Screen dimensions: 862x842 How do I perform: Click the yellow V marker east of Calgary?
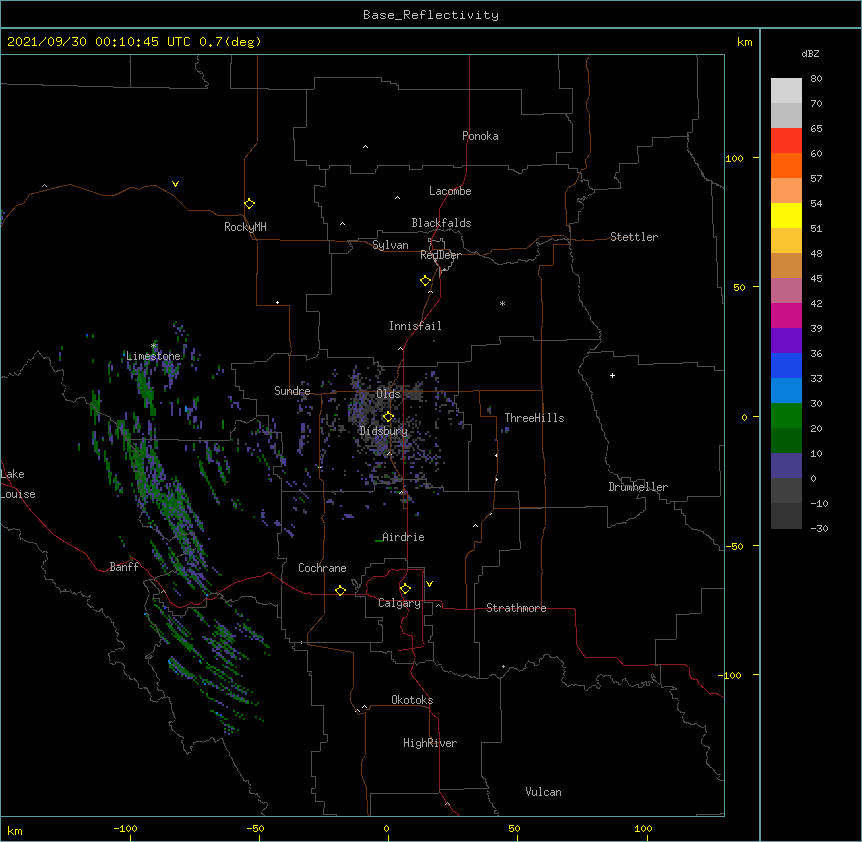429,584
